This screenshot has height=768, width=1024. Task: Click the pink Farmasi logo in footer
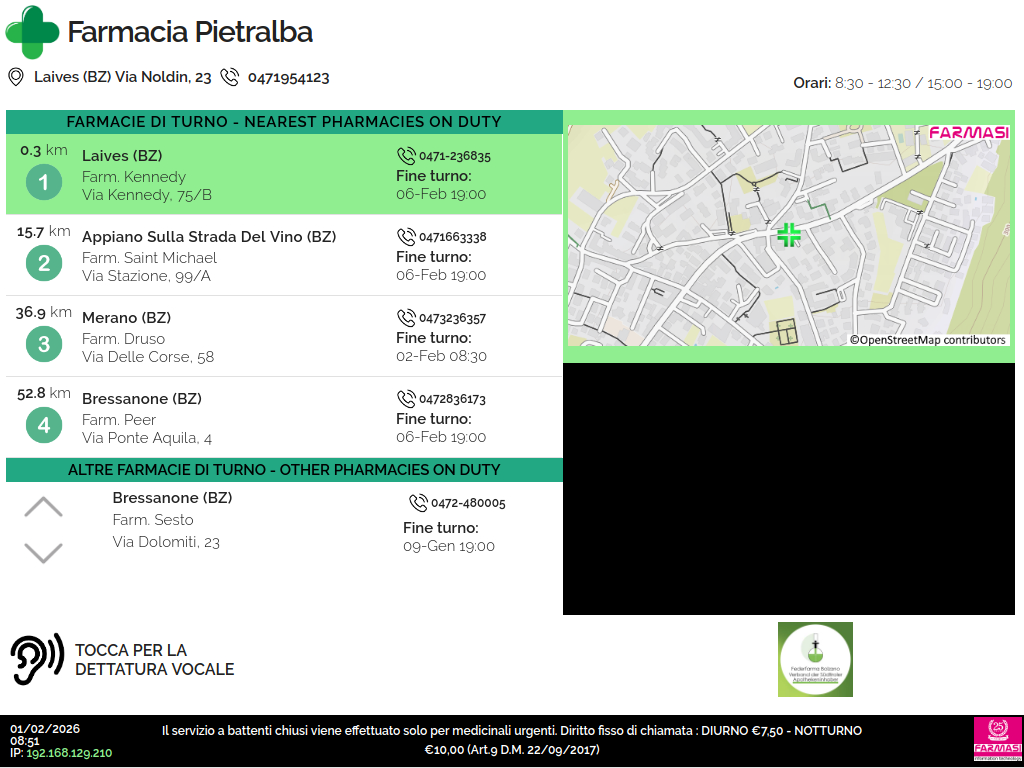pyautogui.click(x=996, y=740)
